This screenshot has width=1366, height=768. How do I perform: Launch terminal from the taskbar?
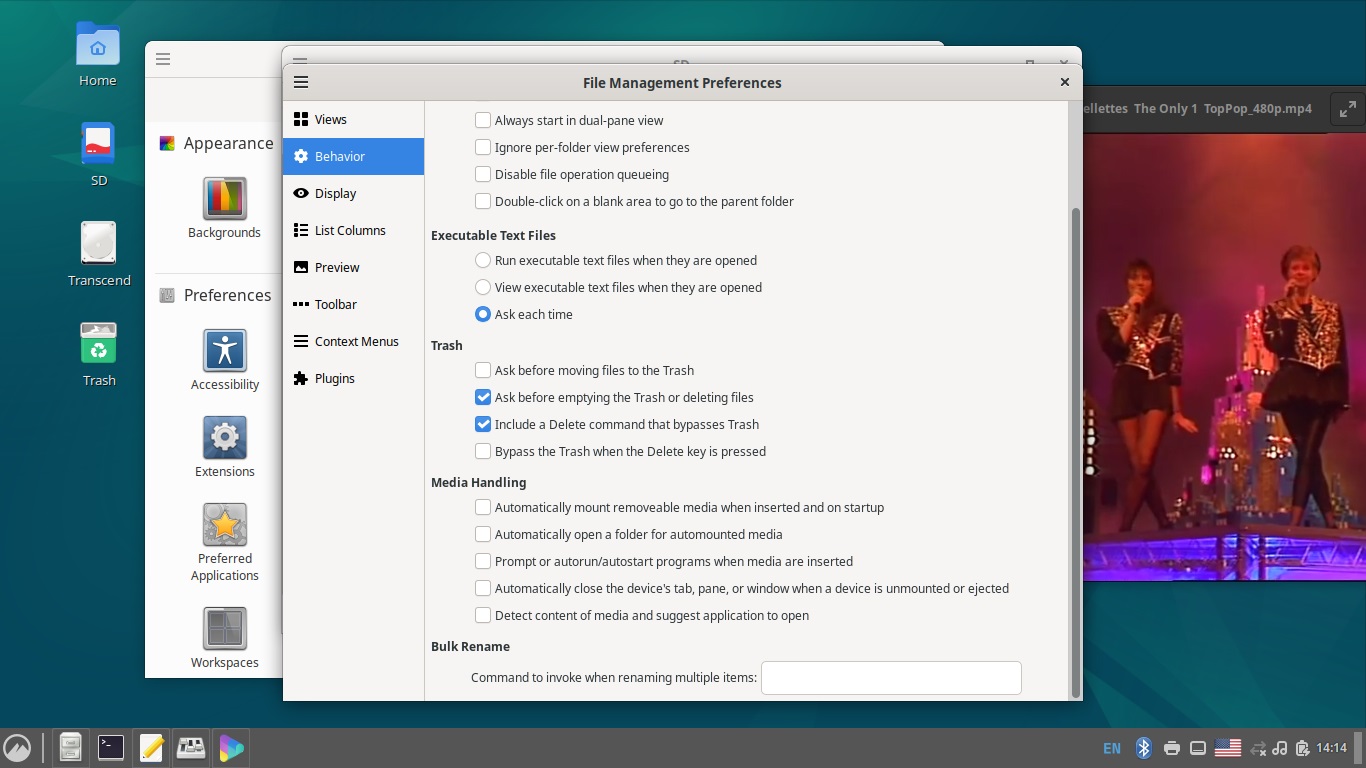(111, 747)
